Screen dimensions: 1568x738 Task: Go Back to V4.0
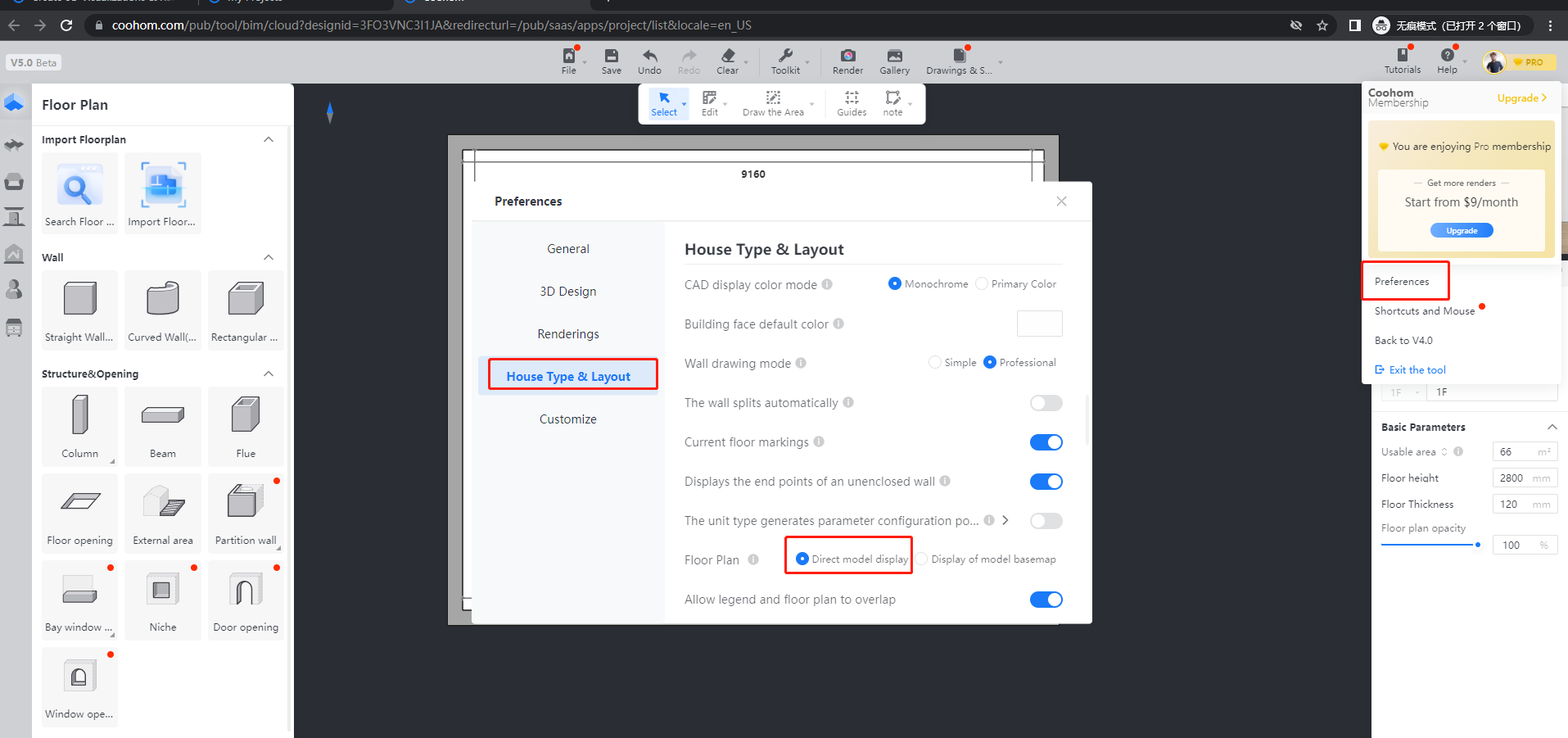click(x=1403, y=341)
